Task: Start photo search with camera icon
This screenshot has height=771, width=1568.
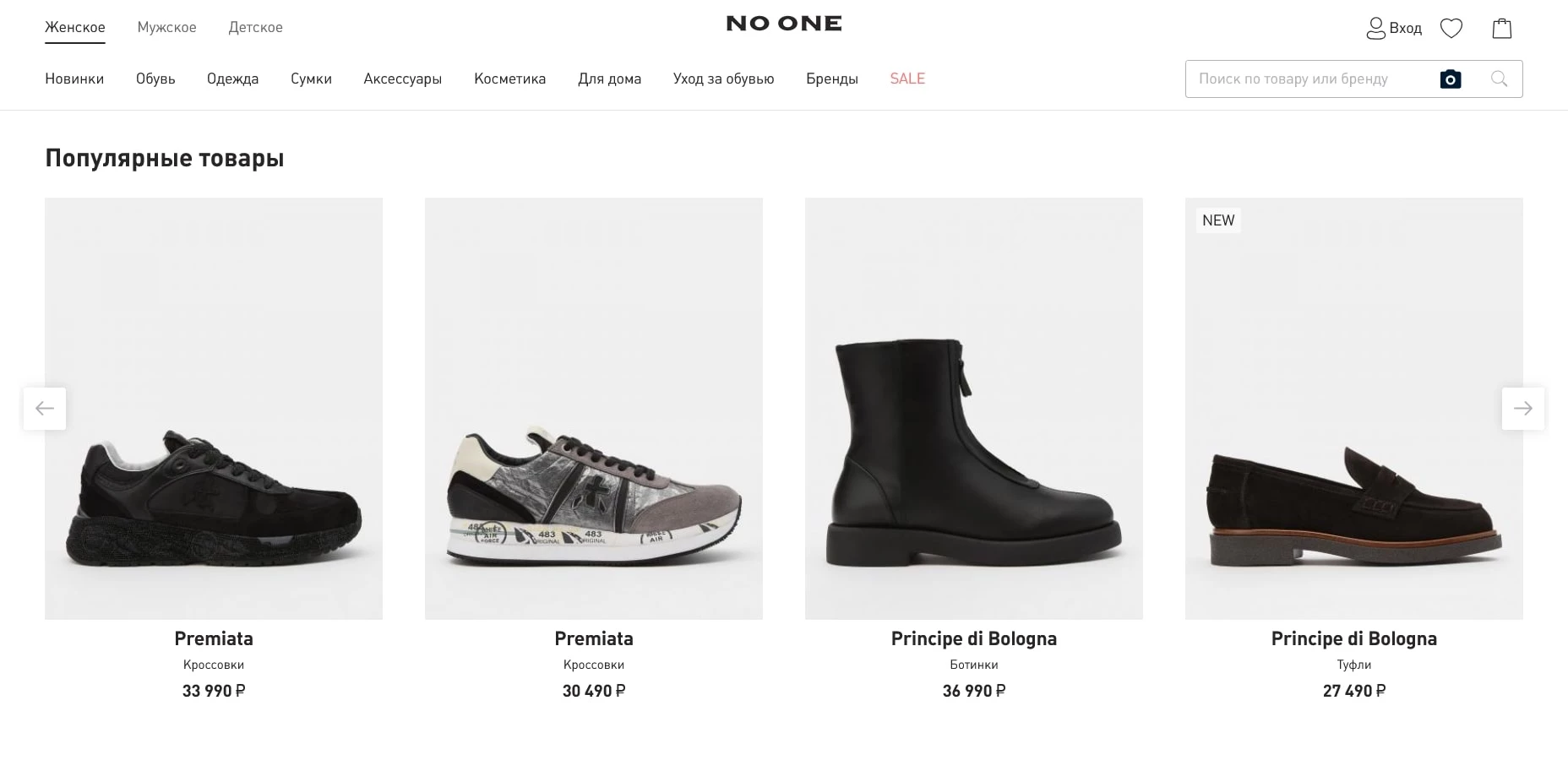Action: pos(1450,79)
